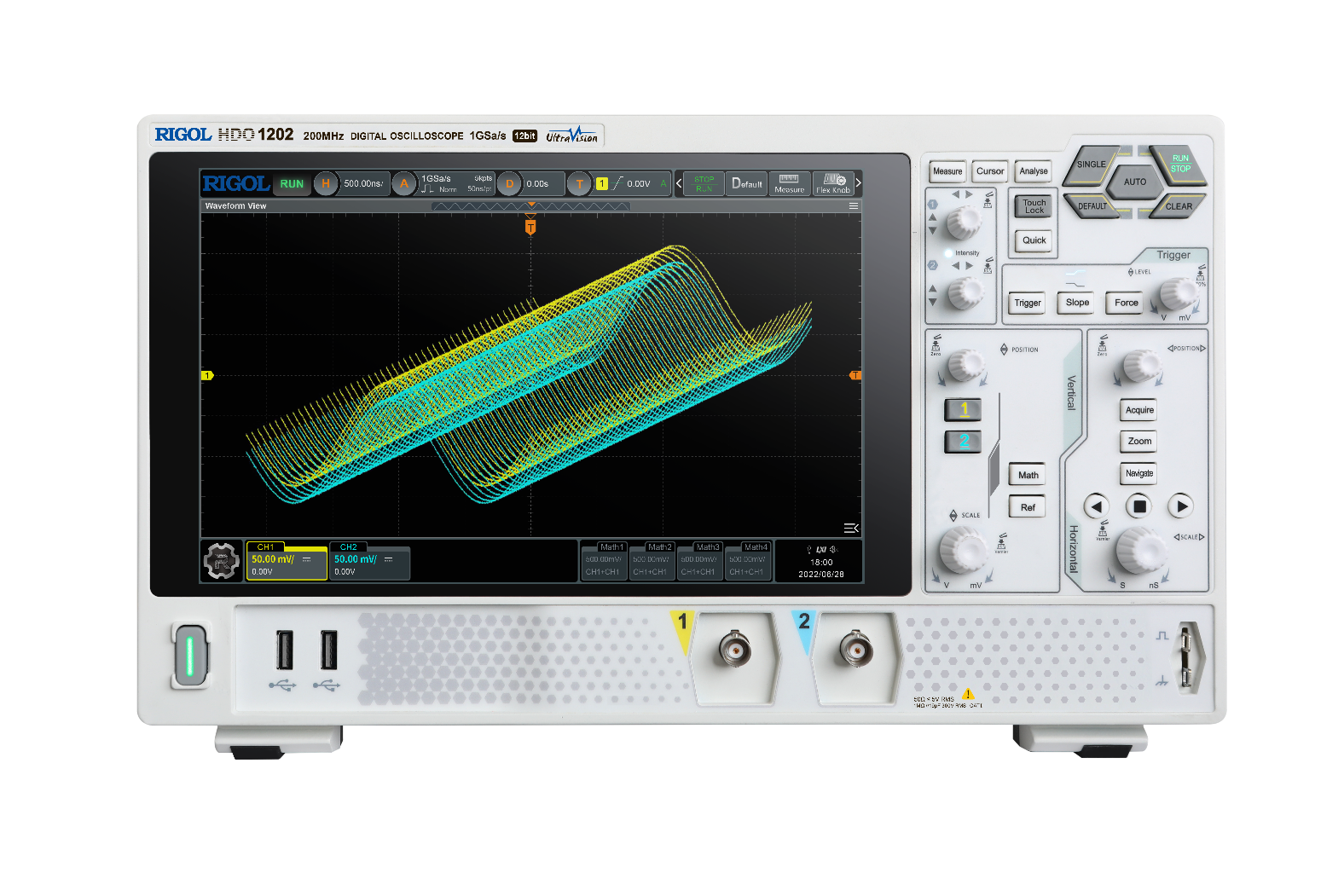This screenshot has height=896, width=1344.
Task: Click the vertical SCALE knob
Action: tap(965, 550)
